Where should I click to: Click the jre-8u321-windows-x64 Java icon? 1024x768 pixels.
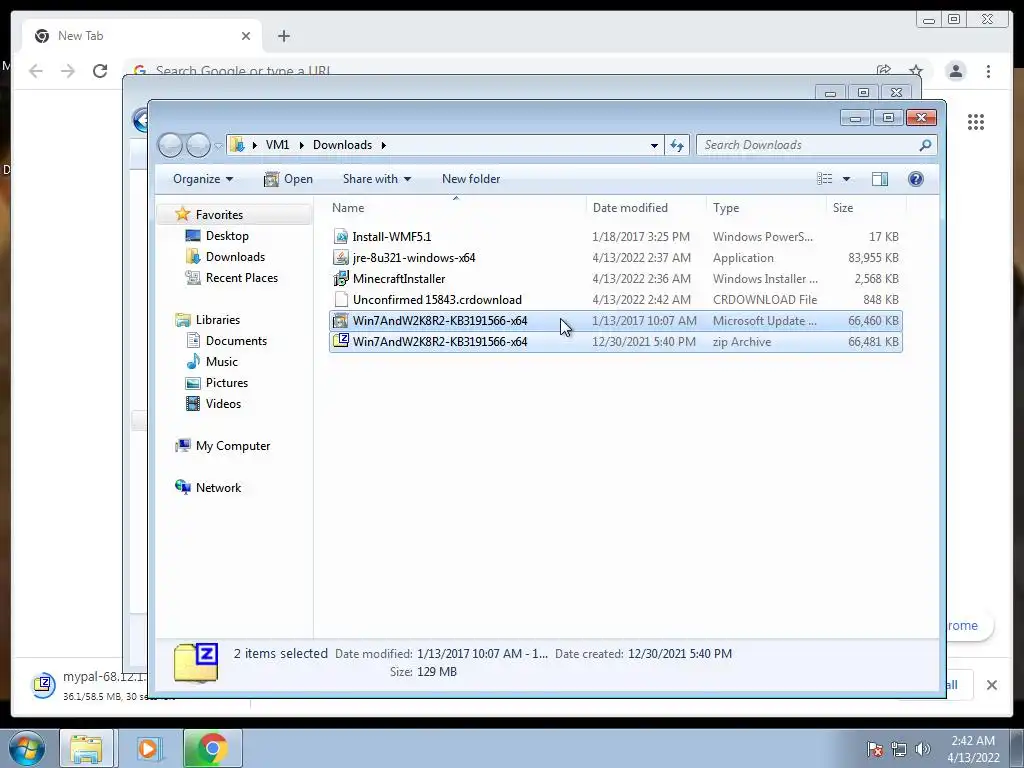pos(340,258)
